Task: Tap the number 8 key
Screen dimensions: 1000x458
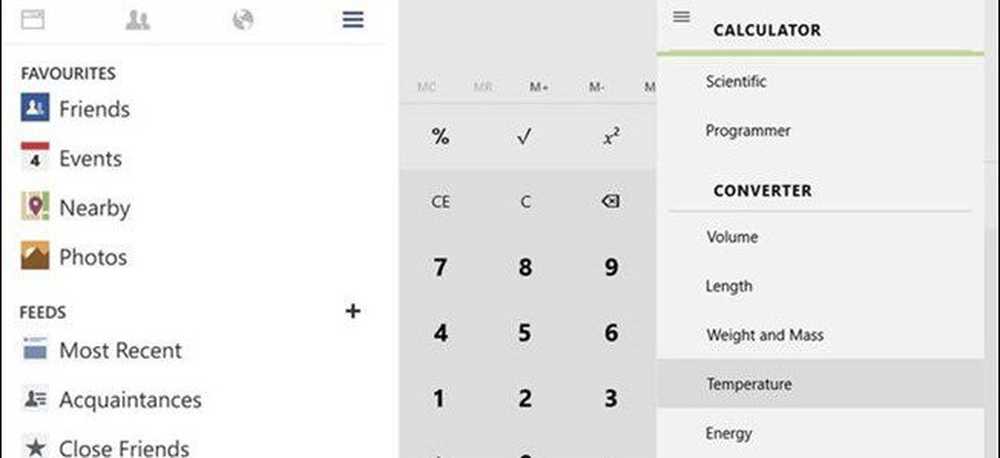Action: (x=525, y=267)
